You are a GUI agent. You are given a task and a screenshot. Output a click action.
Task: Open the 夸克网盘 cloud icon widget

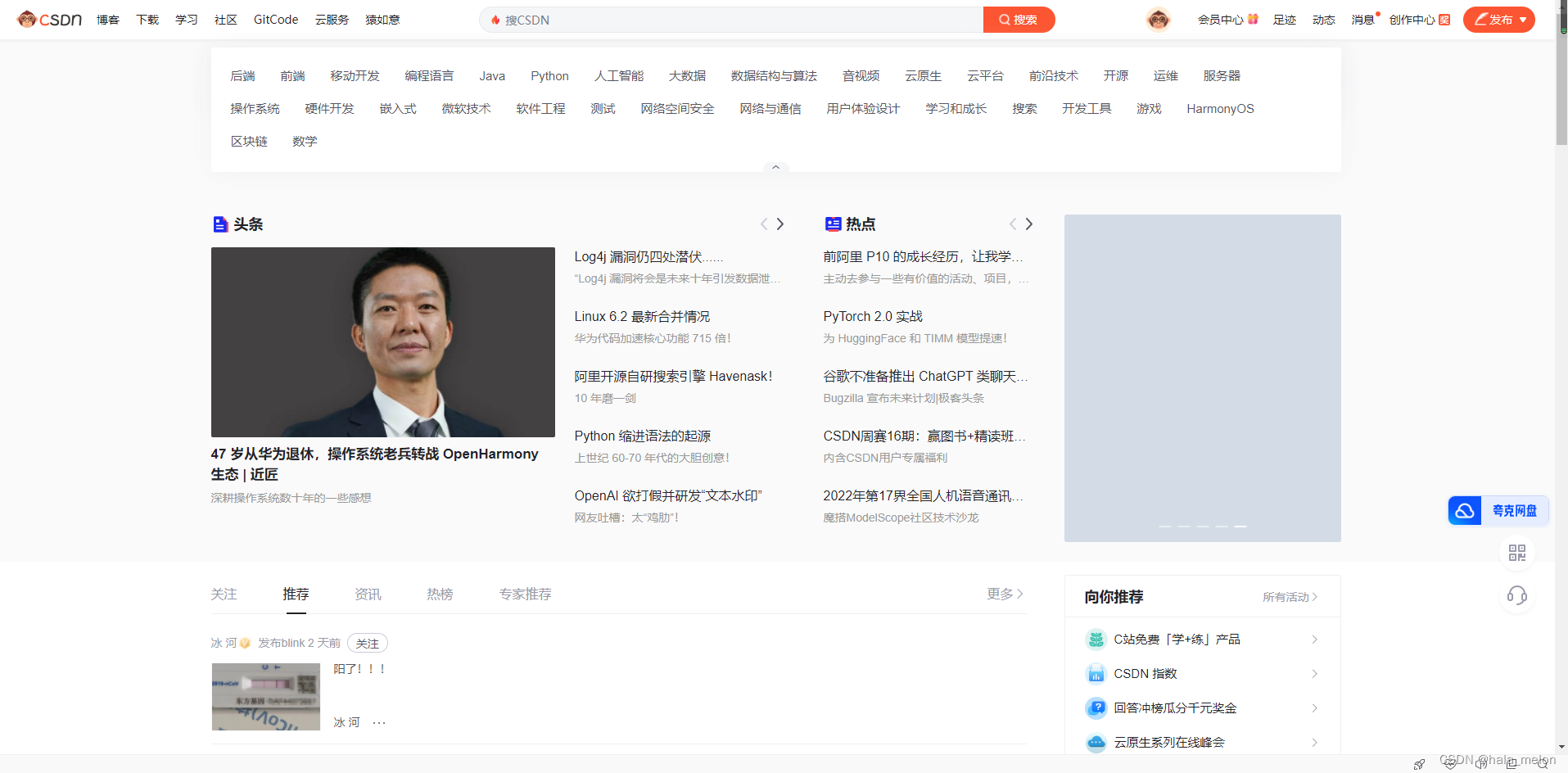1465,511
